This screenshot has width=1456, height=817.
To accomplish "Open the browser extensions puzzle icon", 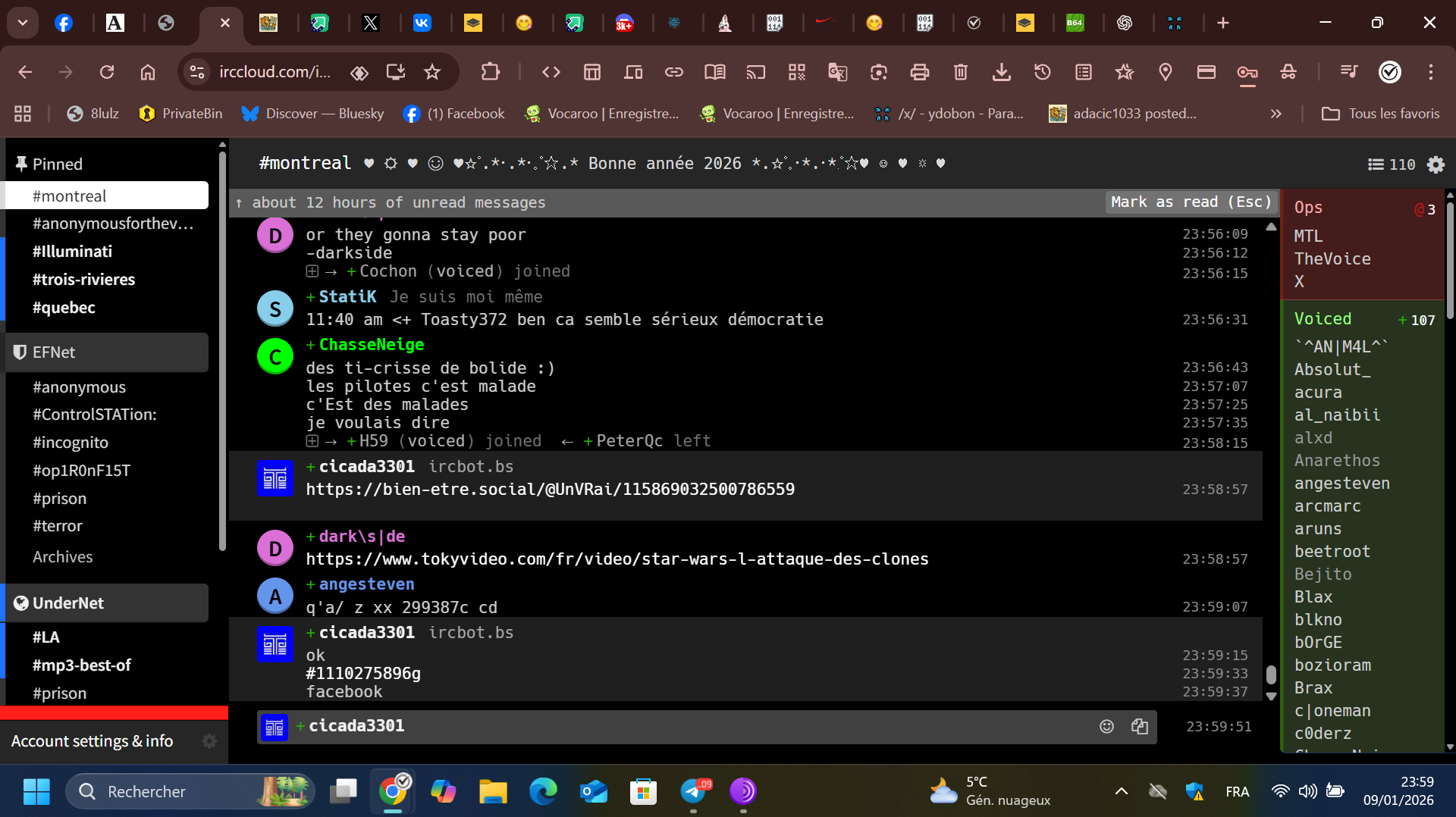I will point(491,72).
